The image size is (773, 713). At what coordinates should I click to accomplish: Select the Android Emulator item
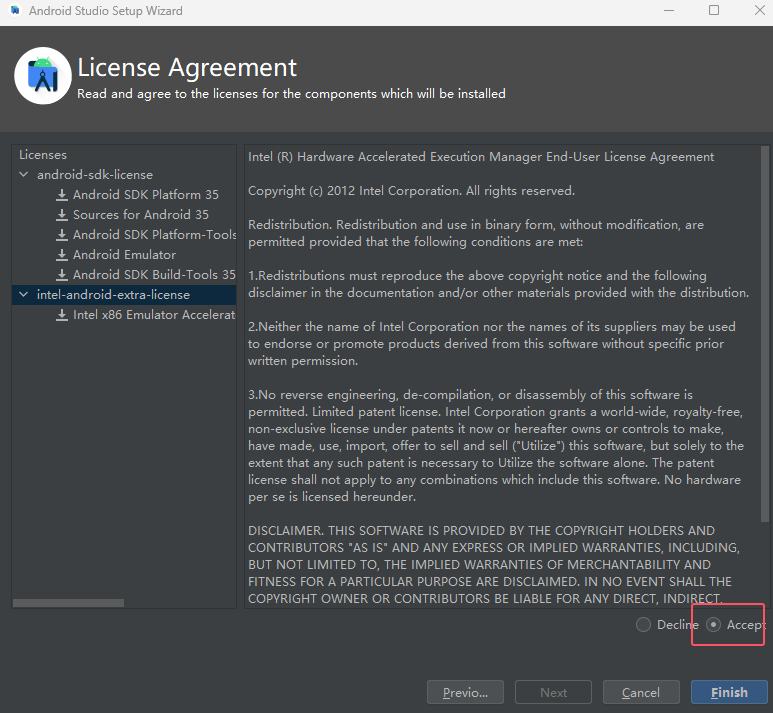[124, 255]
